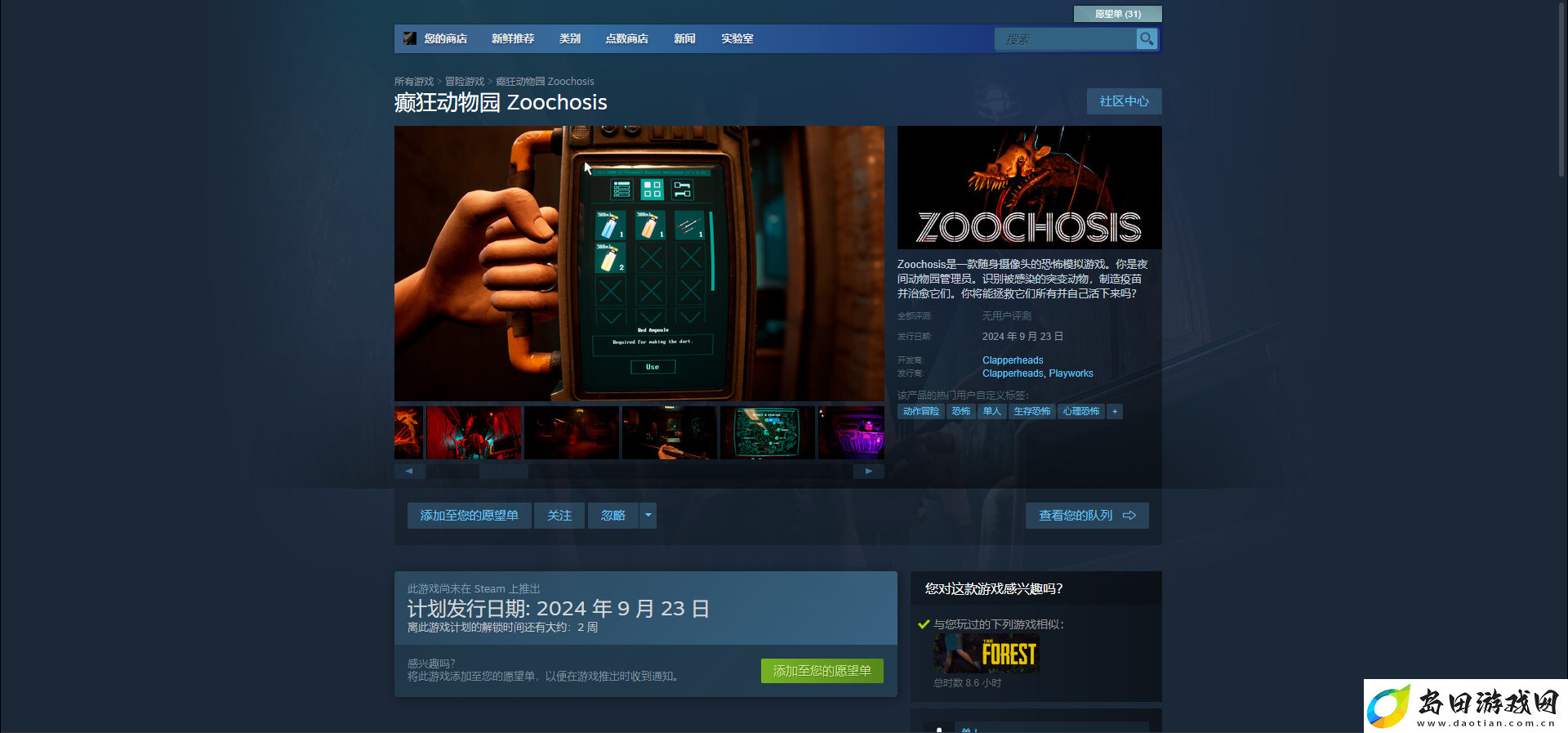The height and width of the screenshot is (733, 1568).
Task: Click the 无用户评测 review text
Action: click(x=1007, y=316)
